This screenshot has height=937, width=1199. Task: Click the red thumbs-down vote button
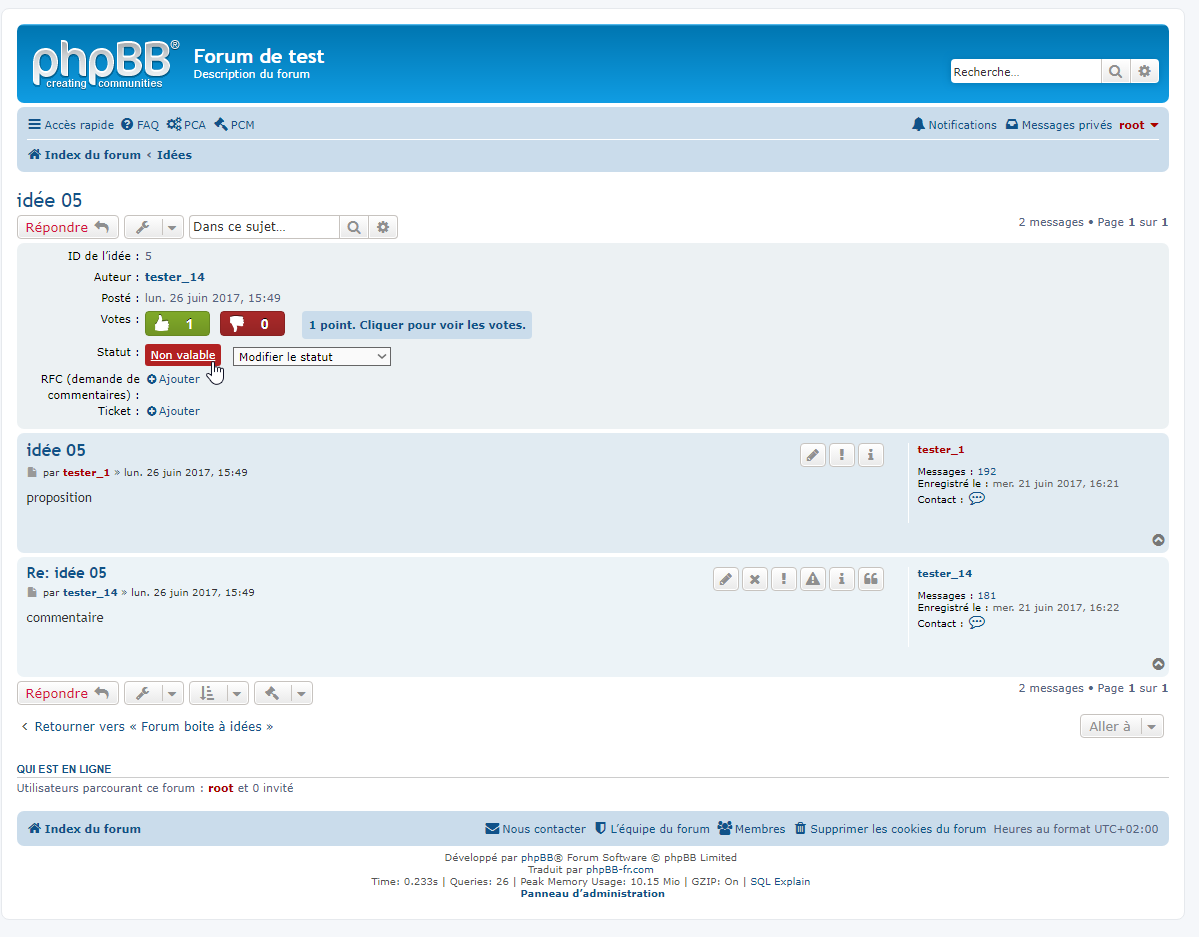click(252, 324)
